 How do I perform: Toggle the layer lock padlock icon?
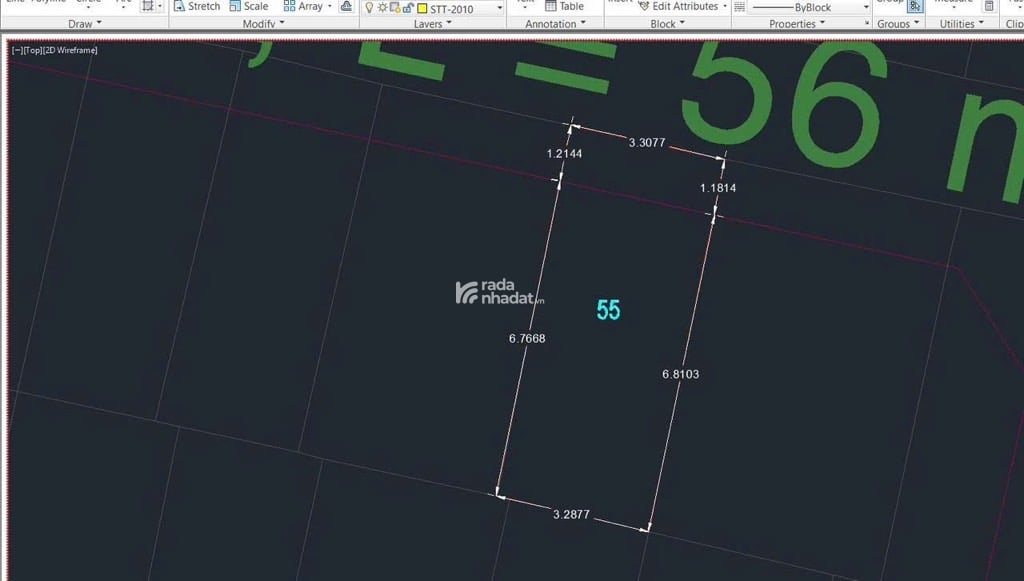(408, 8)
